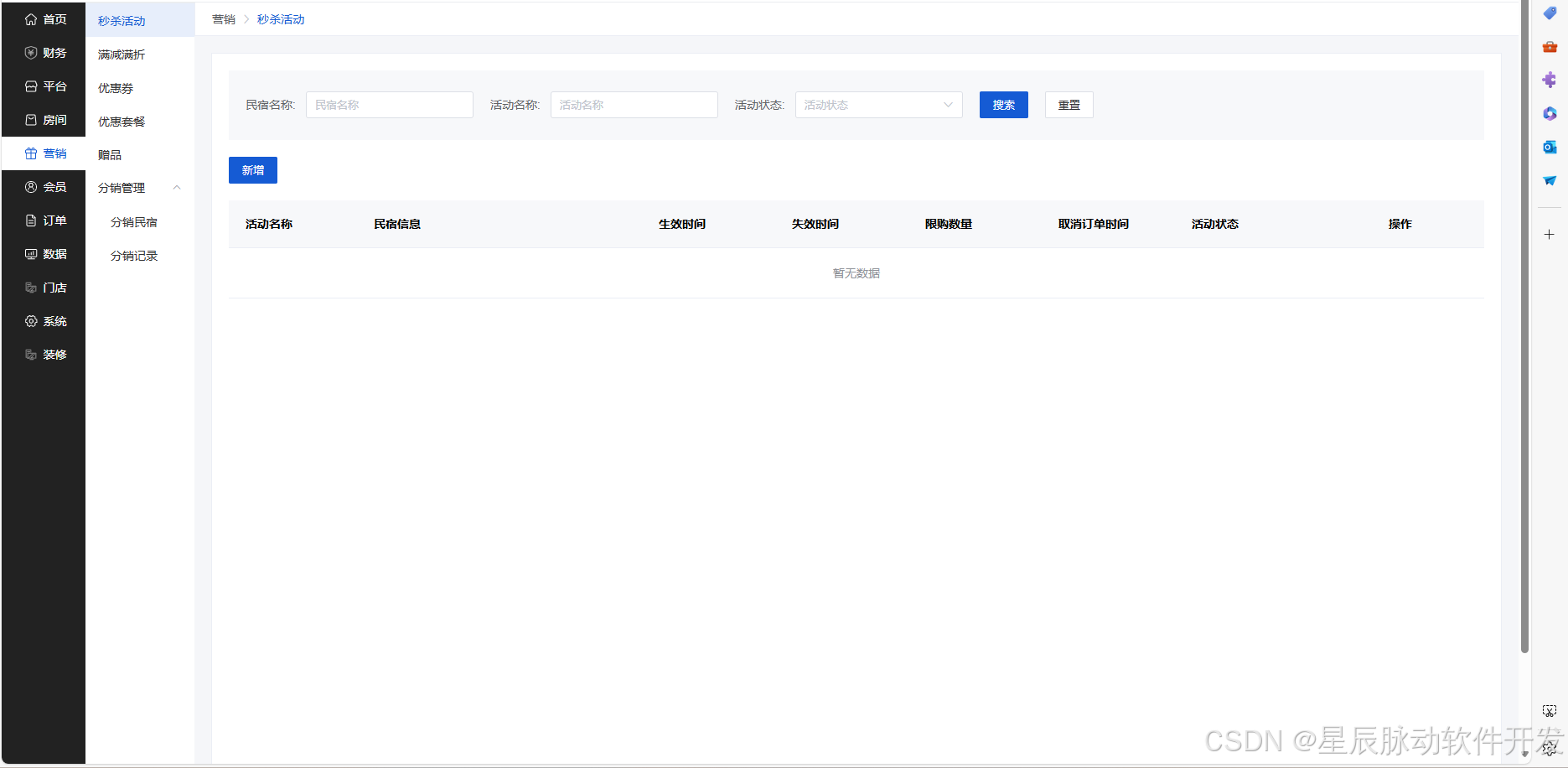Viewport: 1568px width, 768px height.
Task: Open the 数据 data menu item
Action: (44, 254)
